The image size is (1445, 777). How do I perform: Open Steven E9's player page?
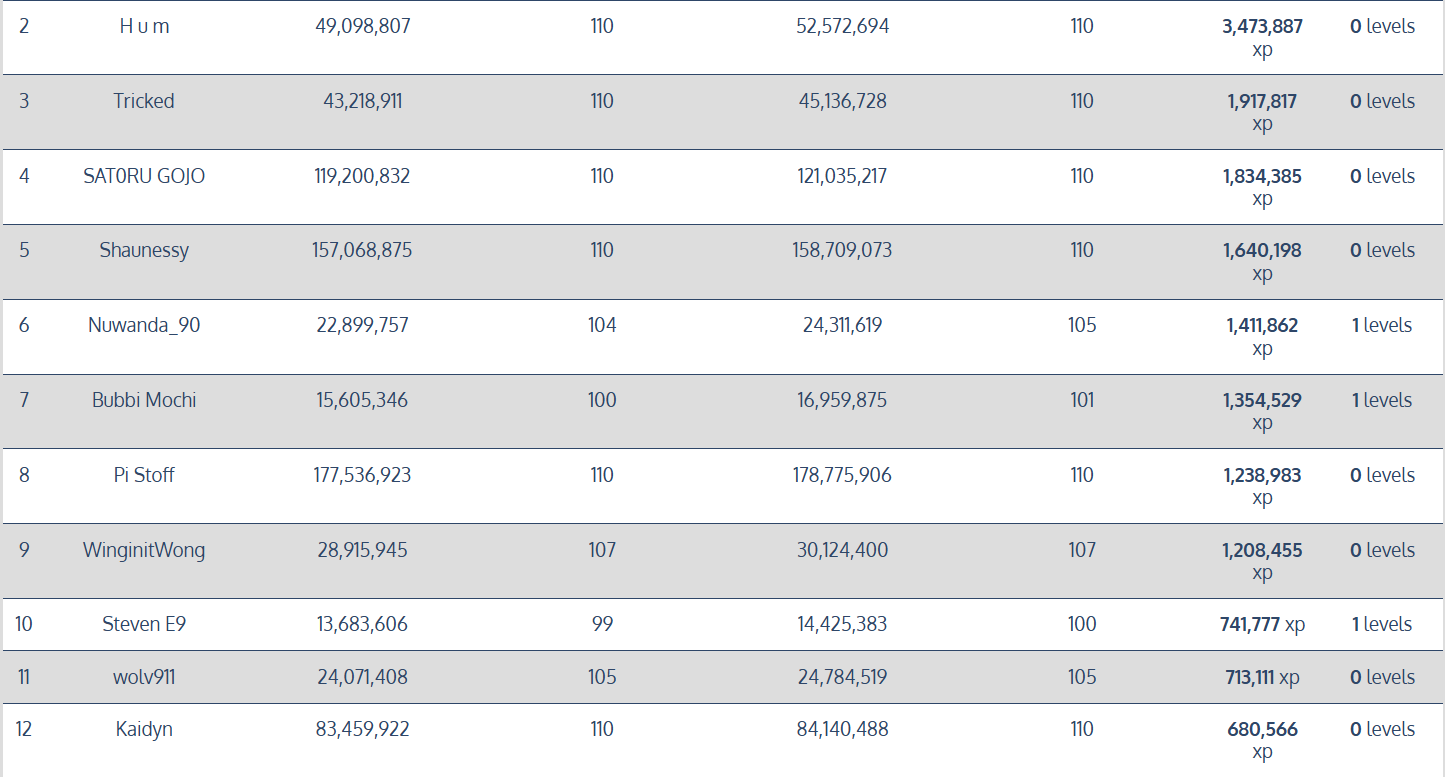[144, 624]
